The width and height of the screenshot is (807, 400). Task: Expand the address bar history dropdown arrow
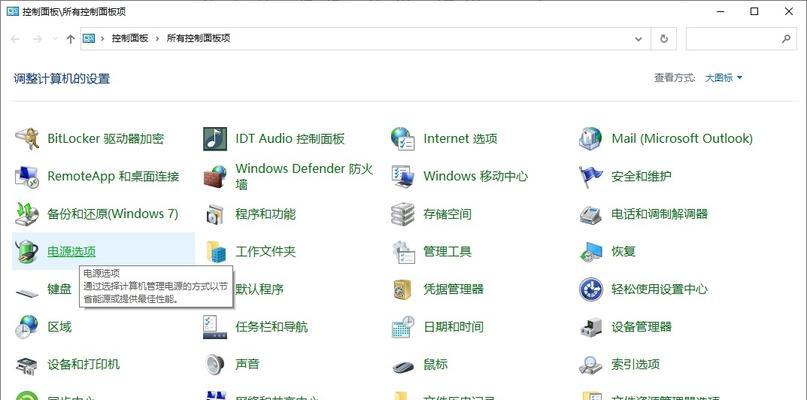click(639, 39)
